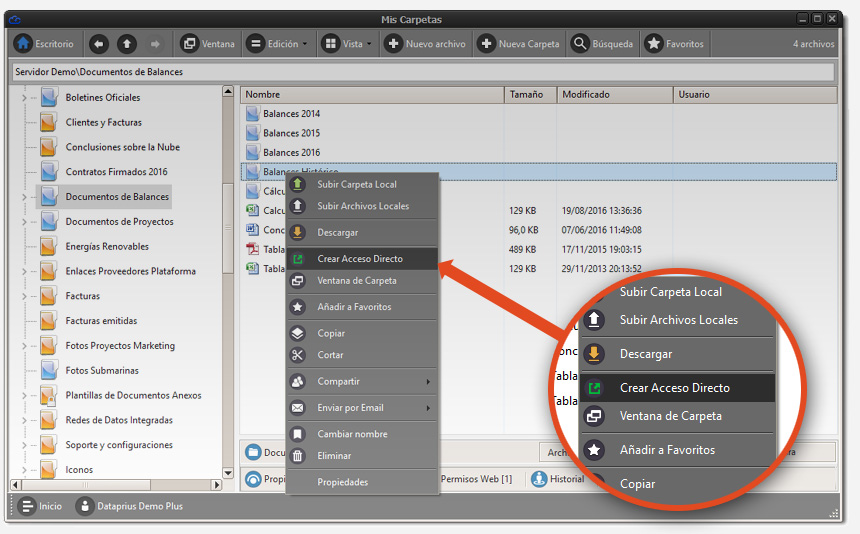This screenshot has height=534, width=860.
Task: Click the path field Servidor Demo\Documentos de Balances
Action: click(x=423, y=72)
